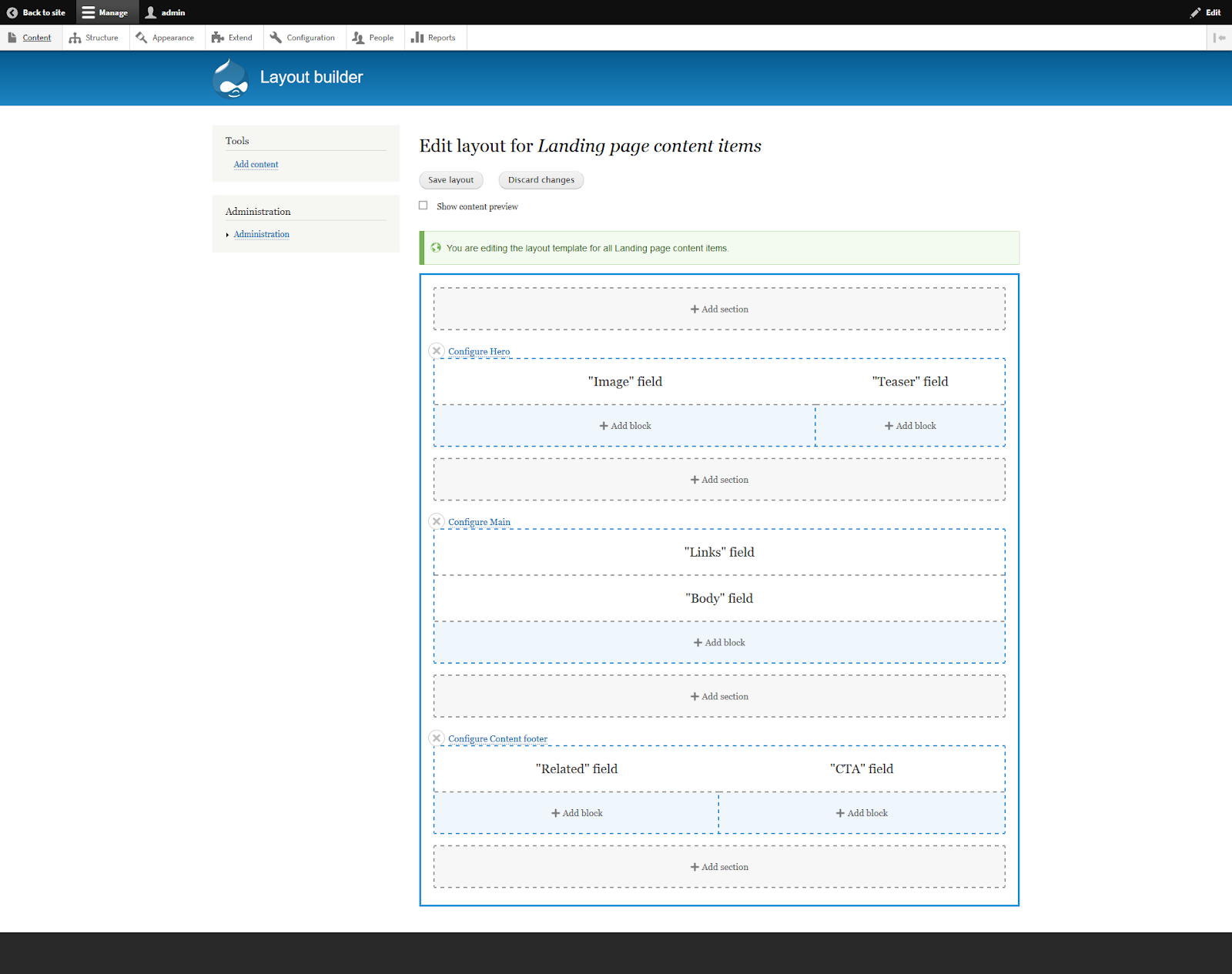This screenshot has height=974, width=1232.
Task: Add section below the Content footer
Action: click(x=719, y=867)
